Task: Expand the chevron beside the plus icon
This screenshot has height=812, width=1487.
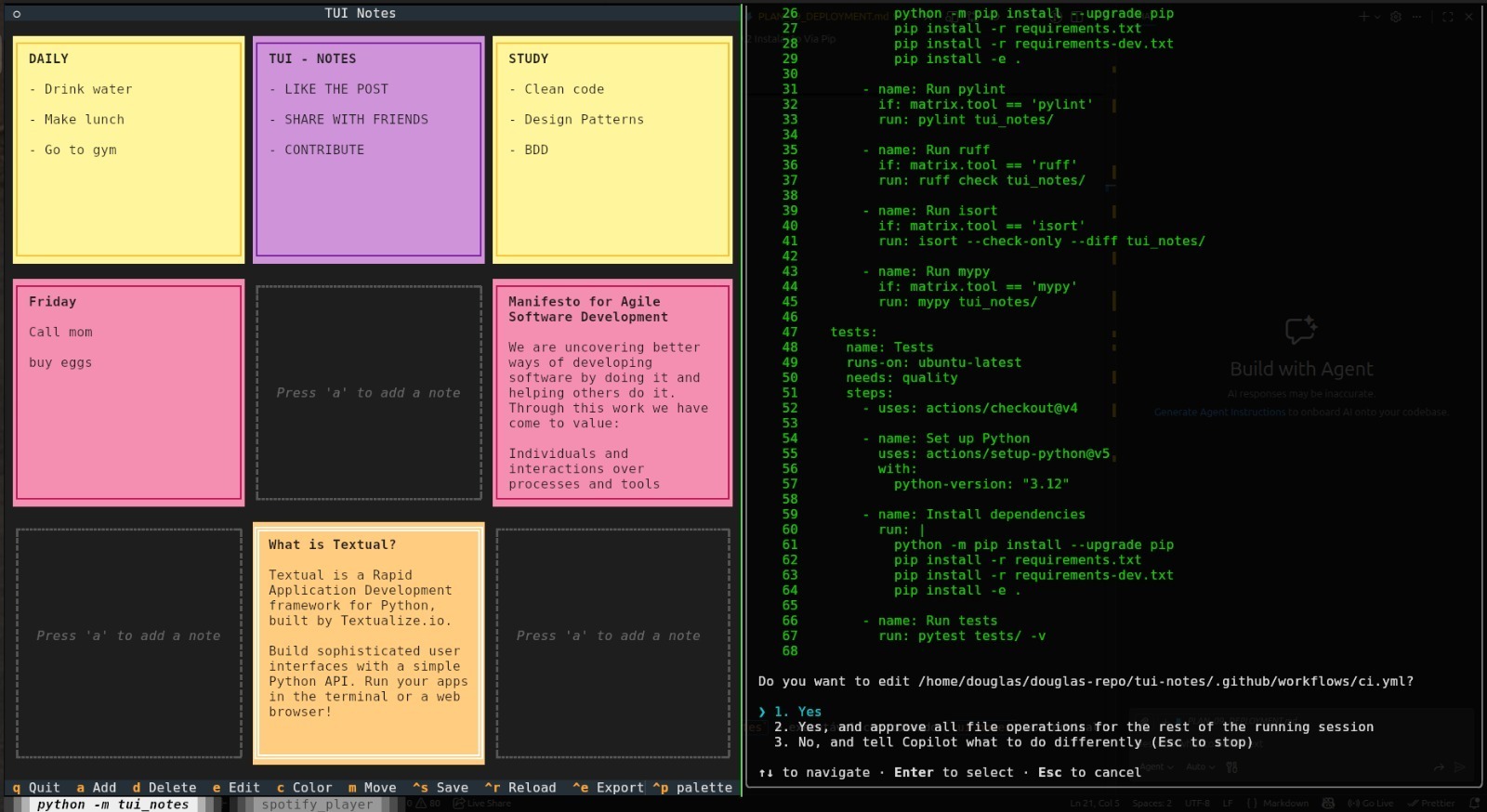Action: click(1377, 17)
